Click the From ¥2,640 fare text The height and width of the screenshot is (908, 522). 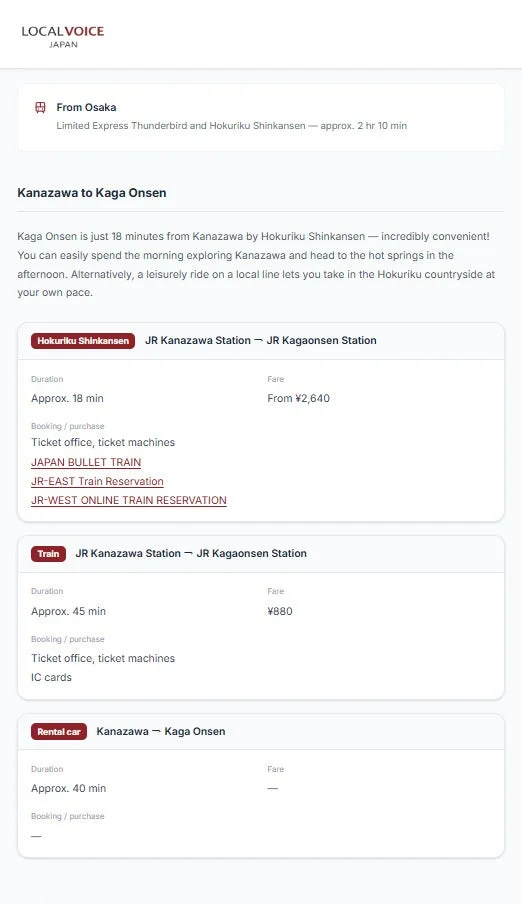click(298, 398)
